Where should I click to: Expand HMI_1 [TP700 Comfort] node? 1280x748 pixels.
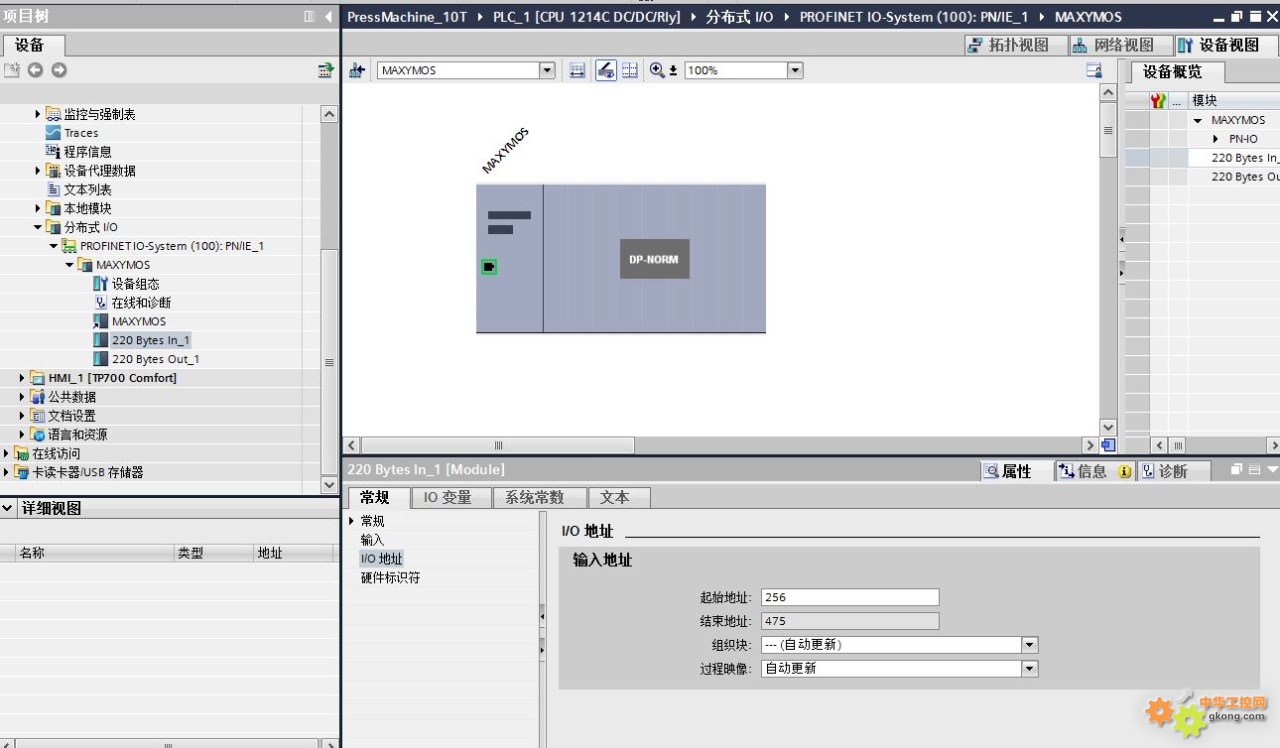[22, 378]
